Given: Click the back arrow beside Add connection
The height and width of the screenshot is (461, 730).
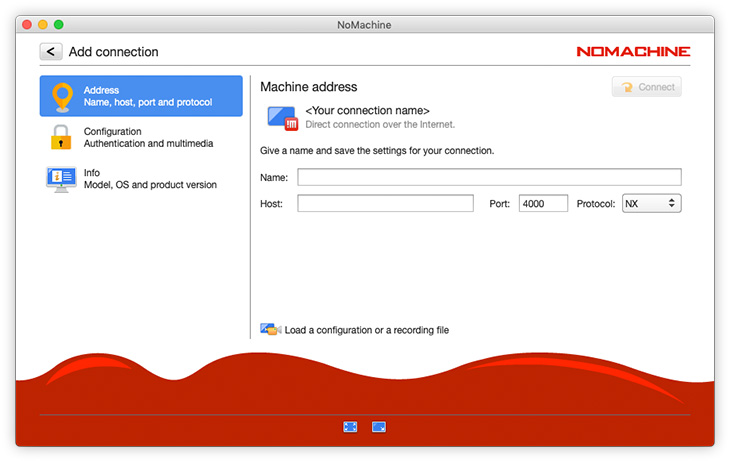Looking at the screenshot, I should 50,52.
